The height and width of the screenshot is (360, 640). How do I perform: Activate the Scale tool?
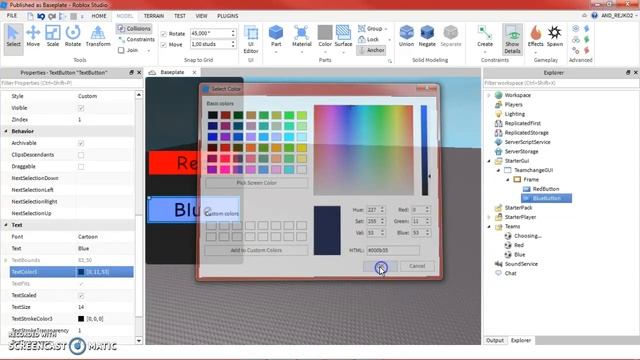tap(53, 36)
